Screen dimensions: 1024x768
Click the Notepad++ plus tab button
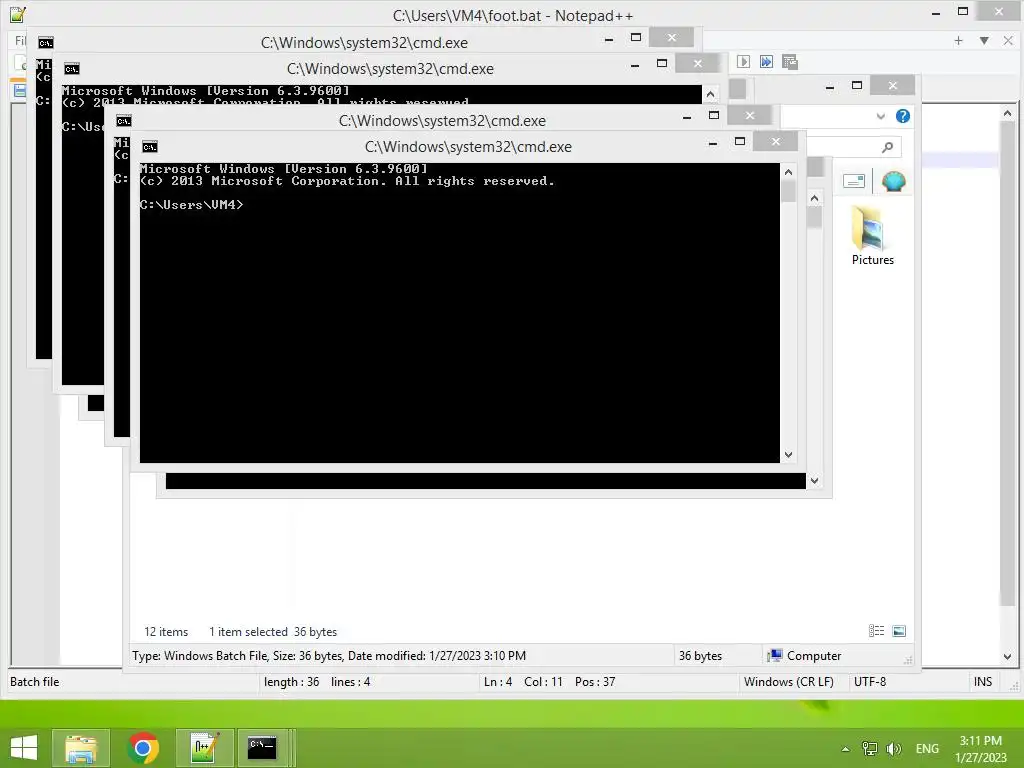958,40
